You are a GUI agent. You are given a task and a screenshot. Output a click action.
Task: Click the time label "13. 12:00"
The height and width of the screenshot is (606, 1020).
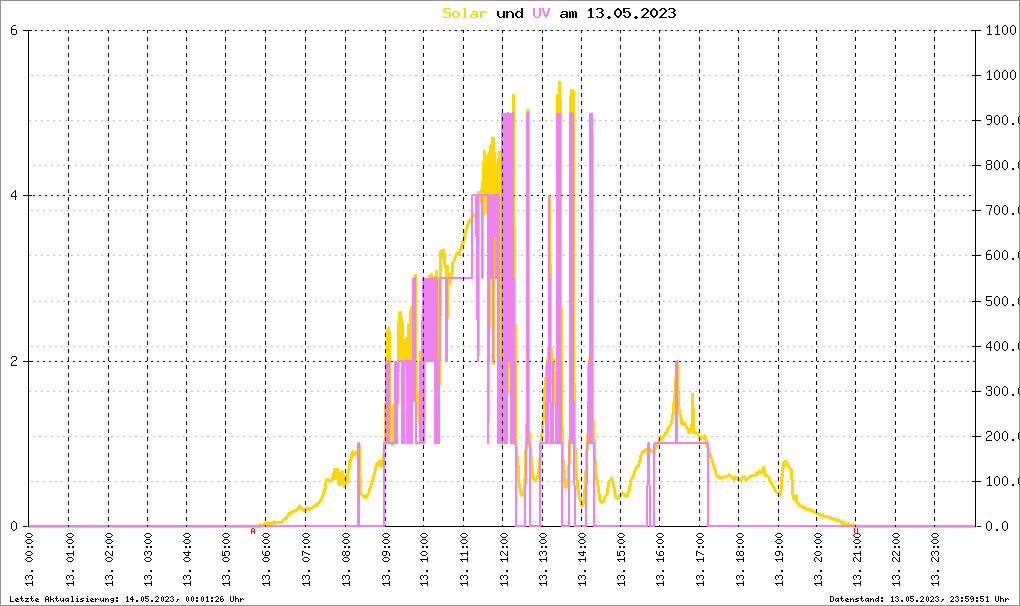(x=503, y=559)
